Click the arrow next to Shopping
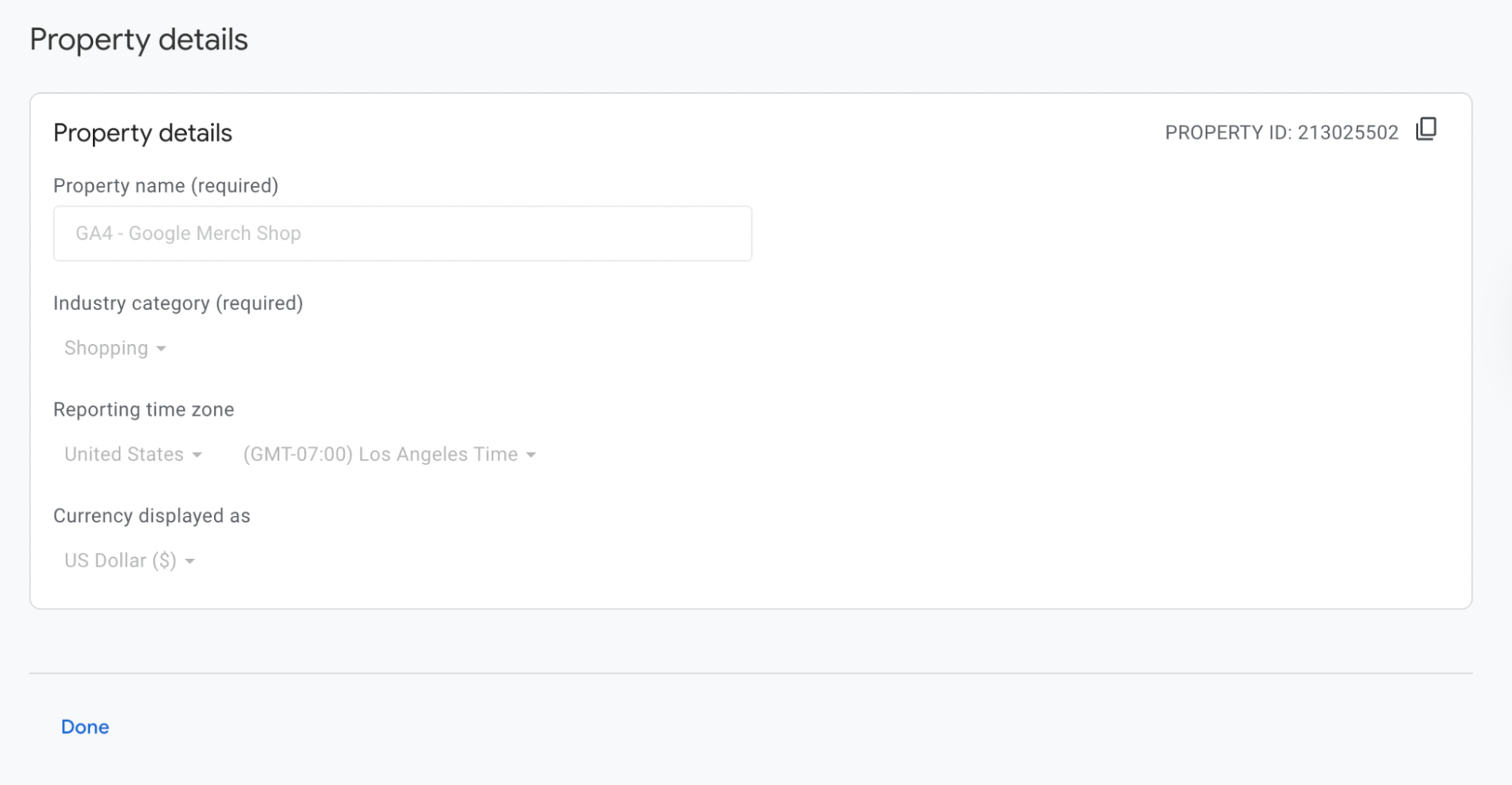Viewport: 1512px width, 785px height. tap(161, 349)
